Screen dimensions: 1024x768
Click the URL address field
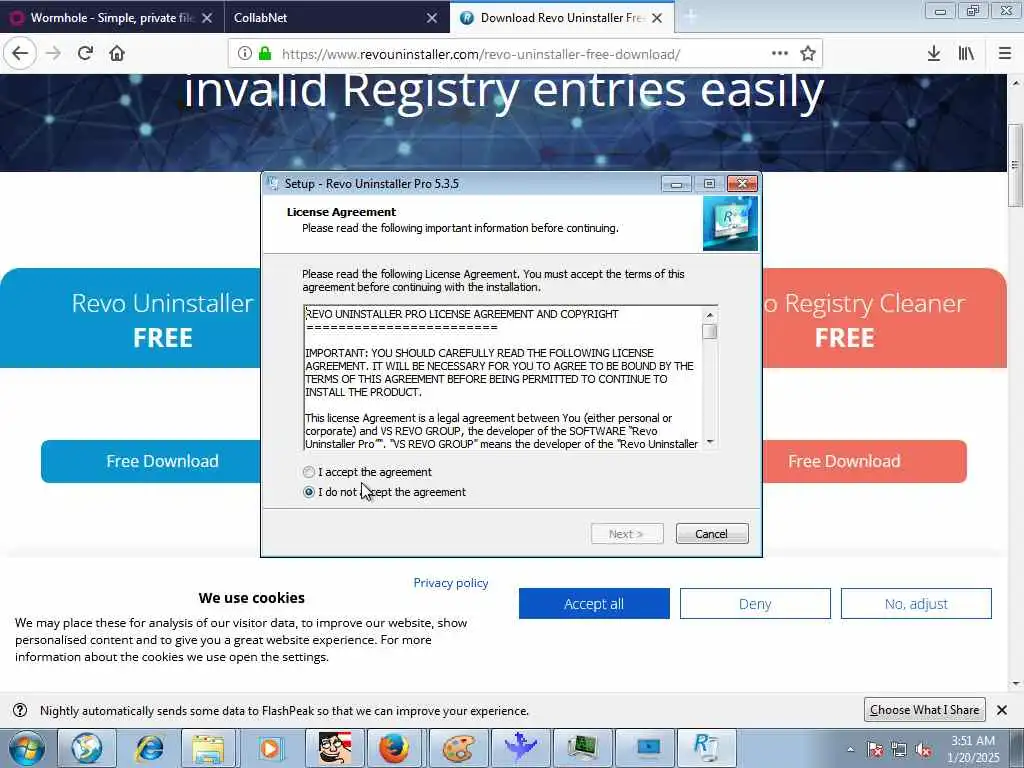point(480,54)
